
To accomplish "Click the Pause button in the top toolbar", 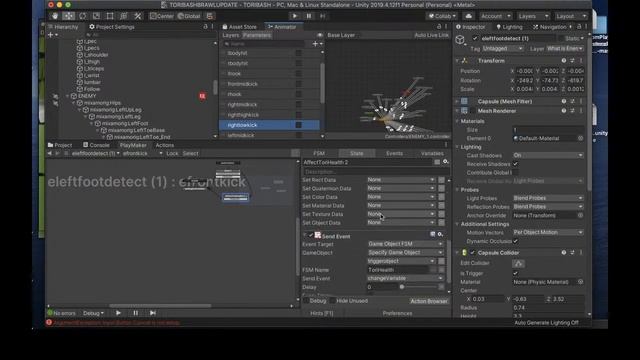I will tap(309, 16).
